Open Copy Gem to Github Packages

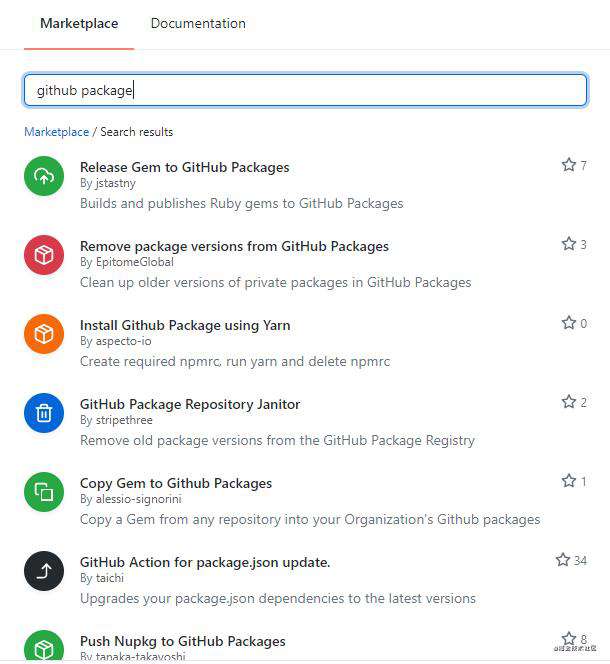(x=176, y=483)
